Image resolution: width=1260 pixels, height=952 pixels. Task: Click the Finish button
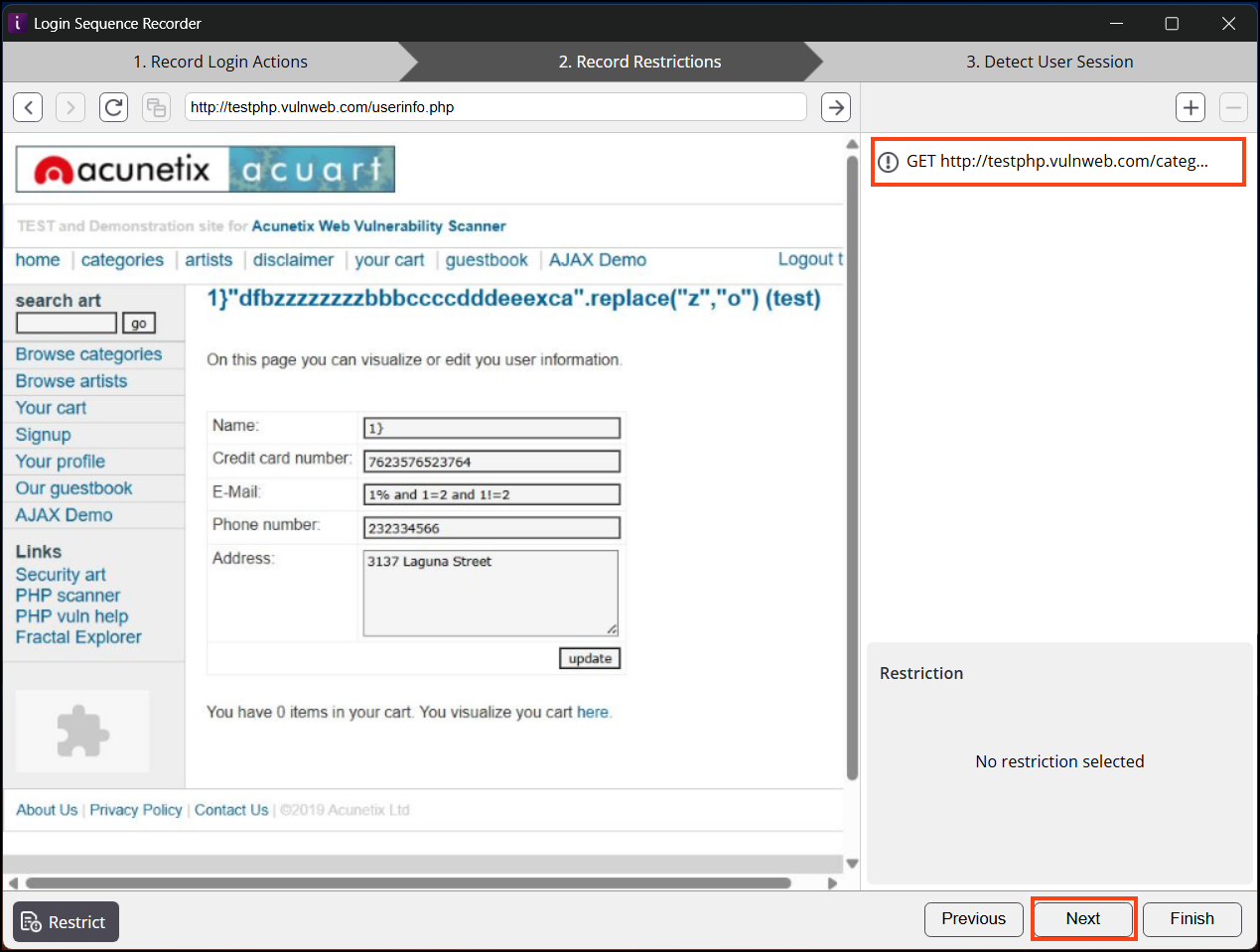pyautogui.click(x=1191, y=919)
